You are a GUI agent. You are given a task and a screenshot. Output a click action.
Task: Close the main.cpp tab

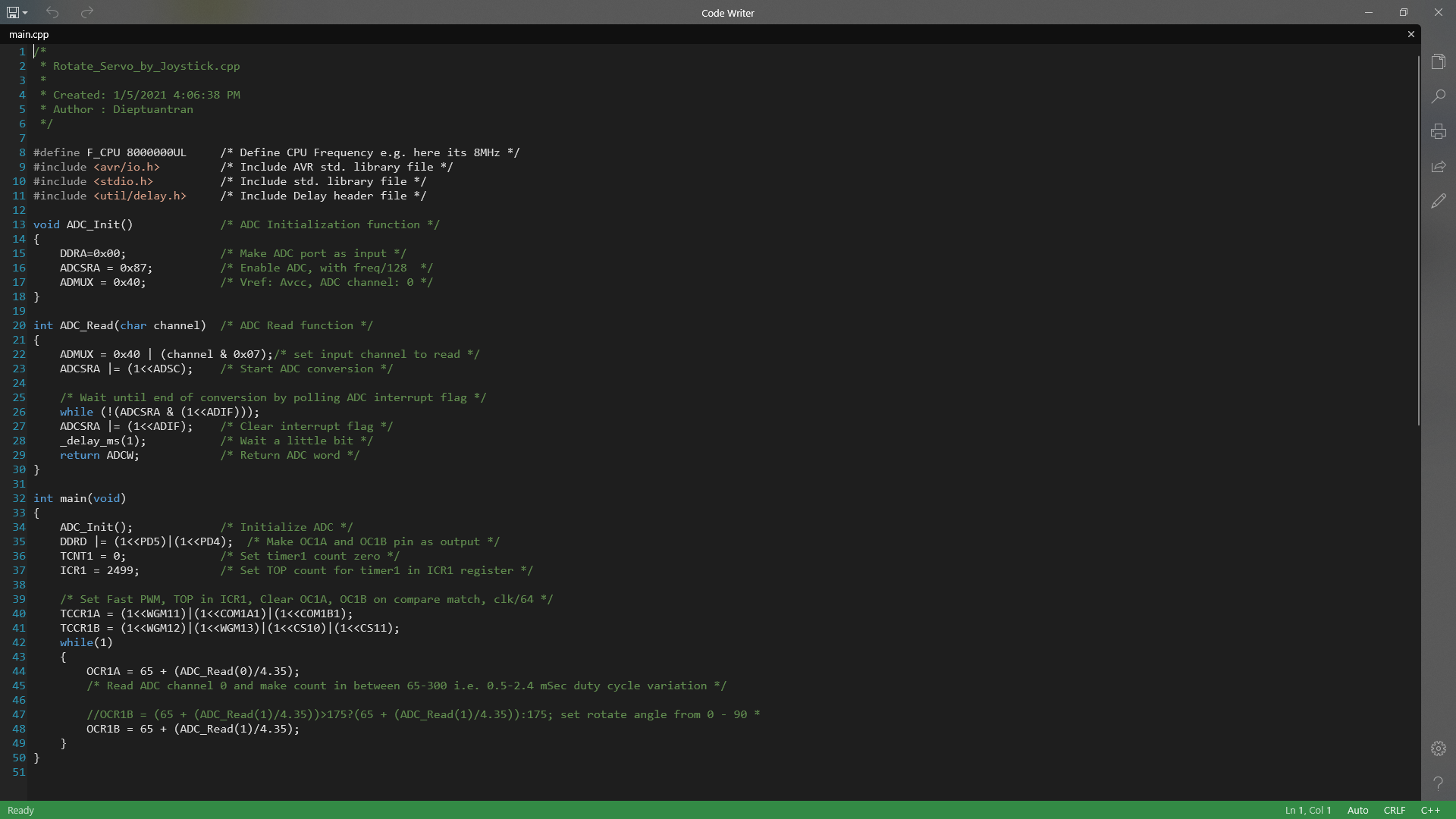(1411, 34)
